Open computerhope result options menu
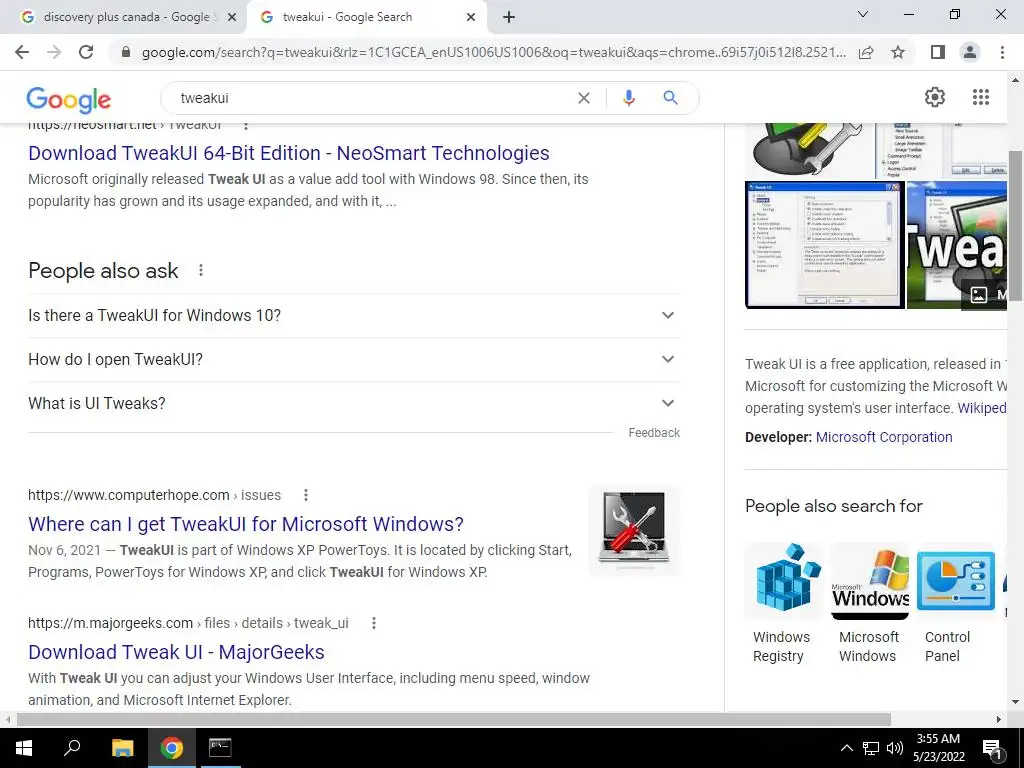The height and width of the screenshot is (768, 1024). click(x=305, y=495)
